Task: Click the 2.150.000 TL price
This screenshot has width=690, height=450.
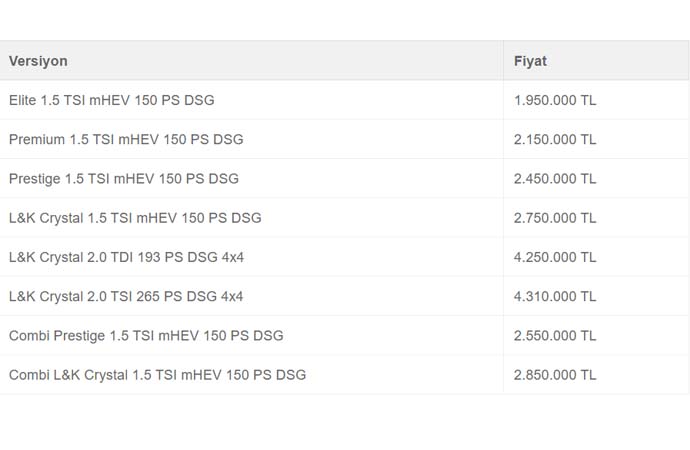Action: [x=555, y=139]
